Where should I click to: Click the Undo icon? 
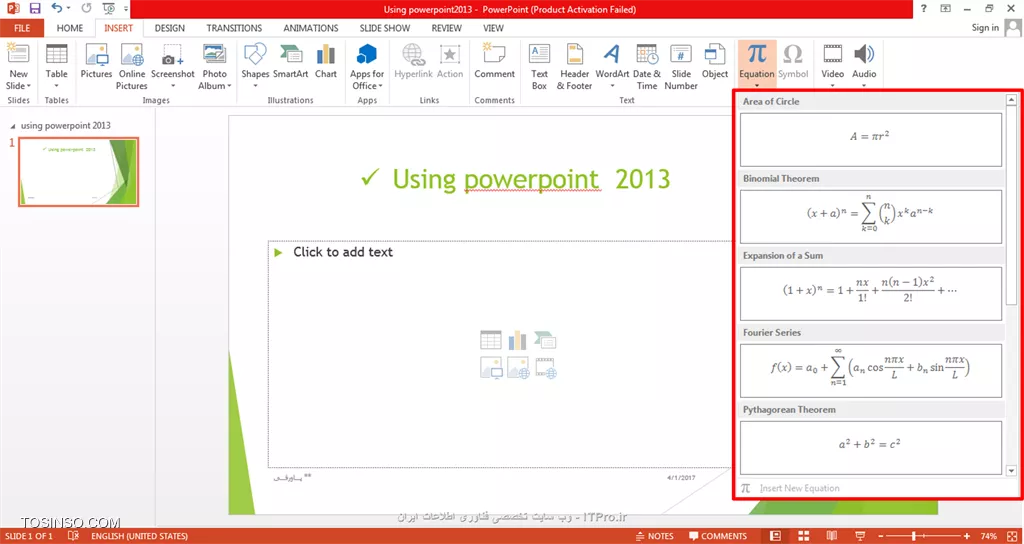pyautogui.click(x=57, y=9)
